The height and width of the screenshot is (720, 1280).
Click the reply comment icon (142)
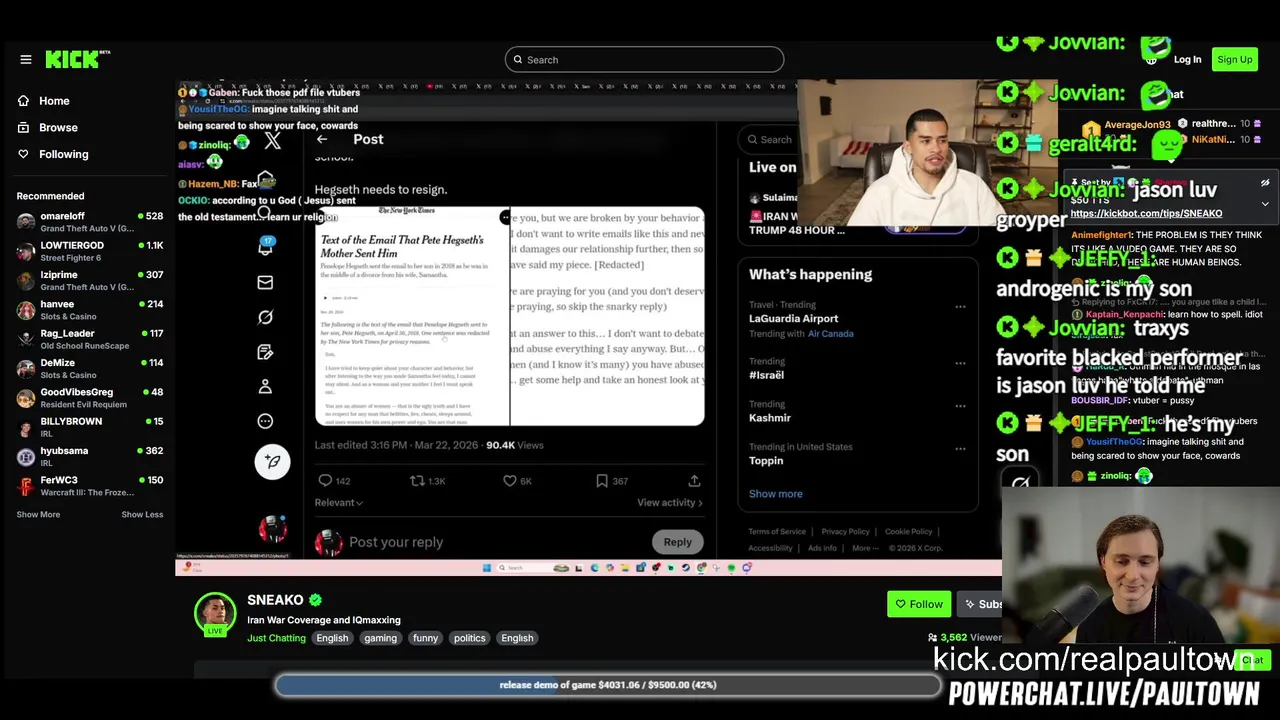point(325,481)
